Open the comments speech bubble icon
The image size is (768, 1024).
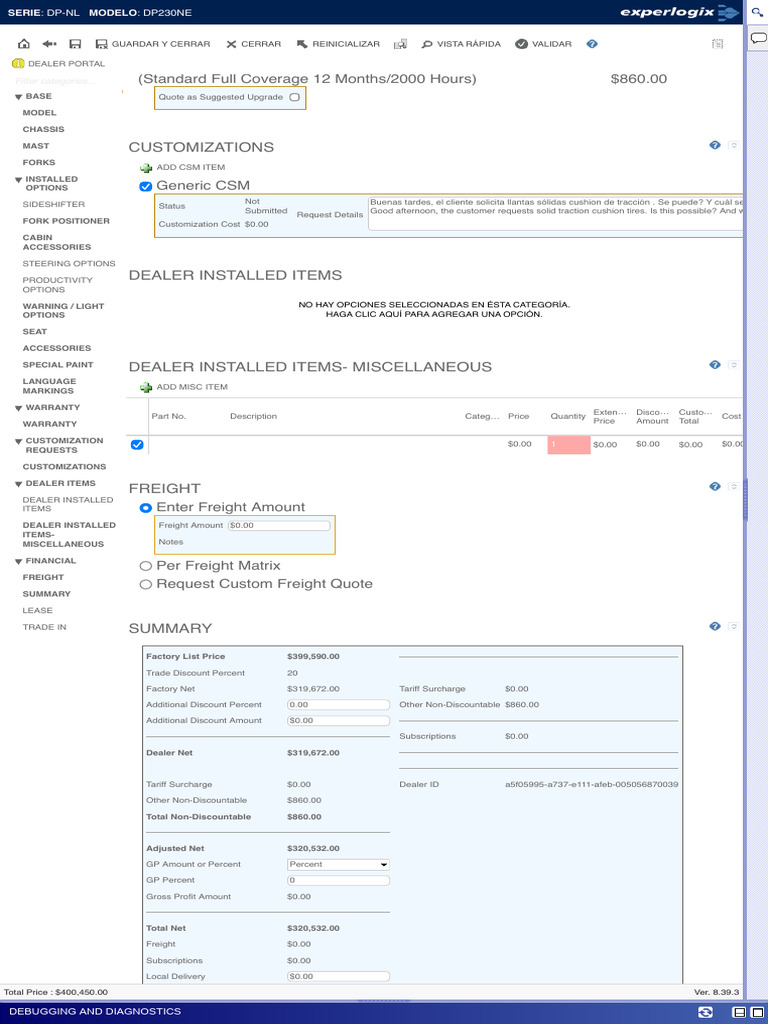coord(758,39)
